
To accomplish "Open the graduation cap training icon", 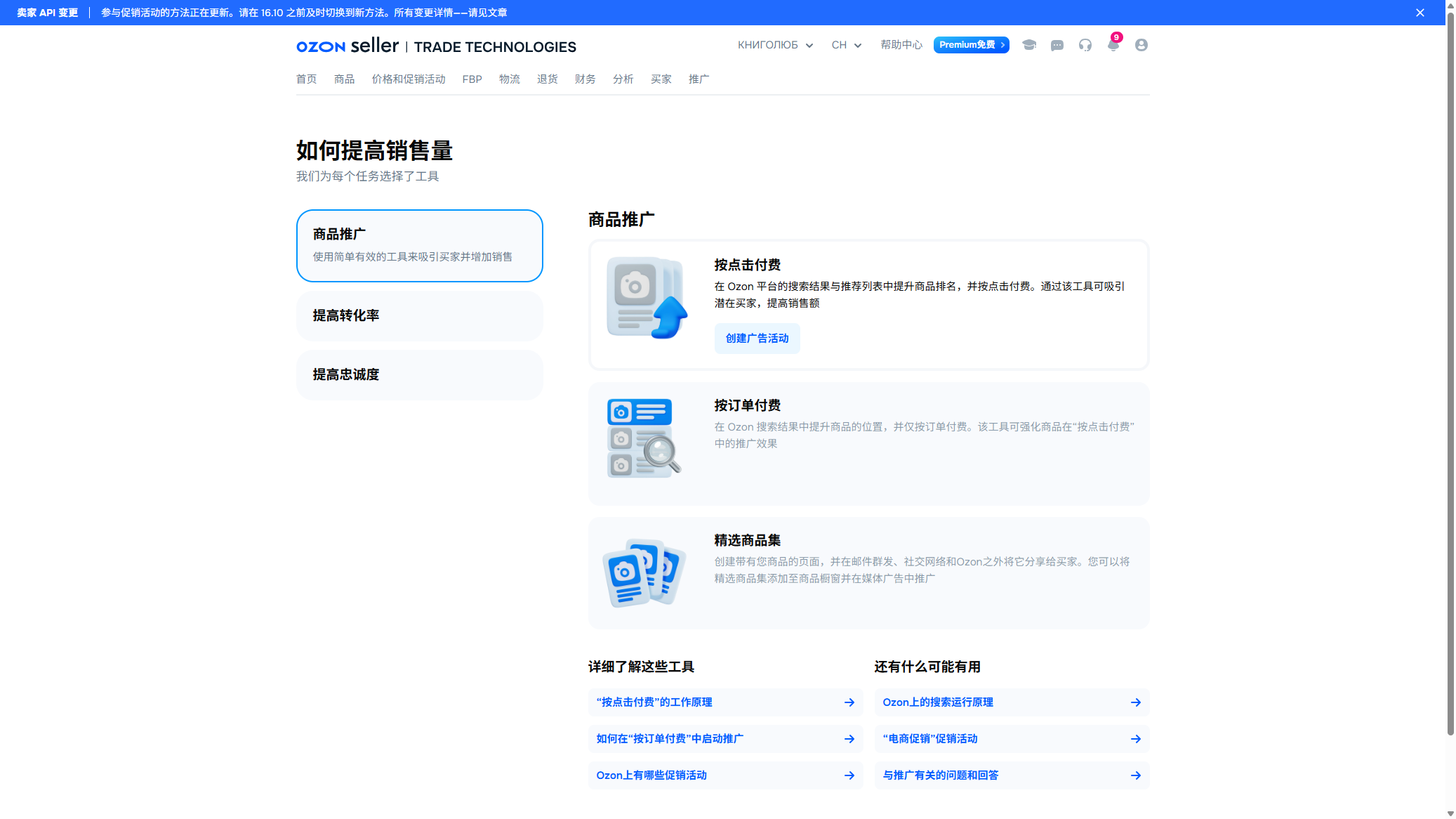I will [1029, 45].
